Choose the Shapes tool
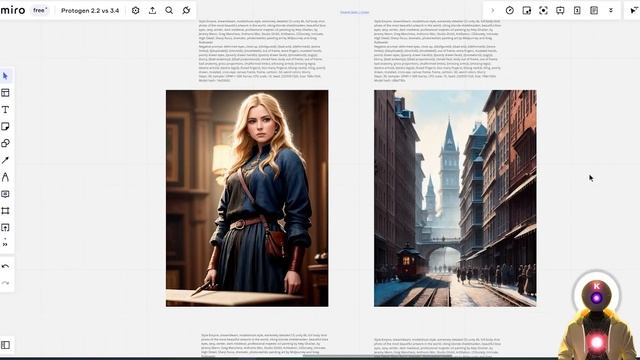Viewport: 640px width, 360px height. [x=5, y=143]
